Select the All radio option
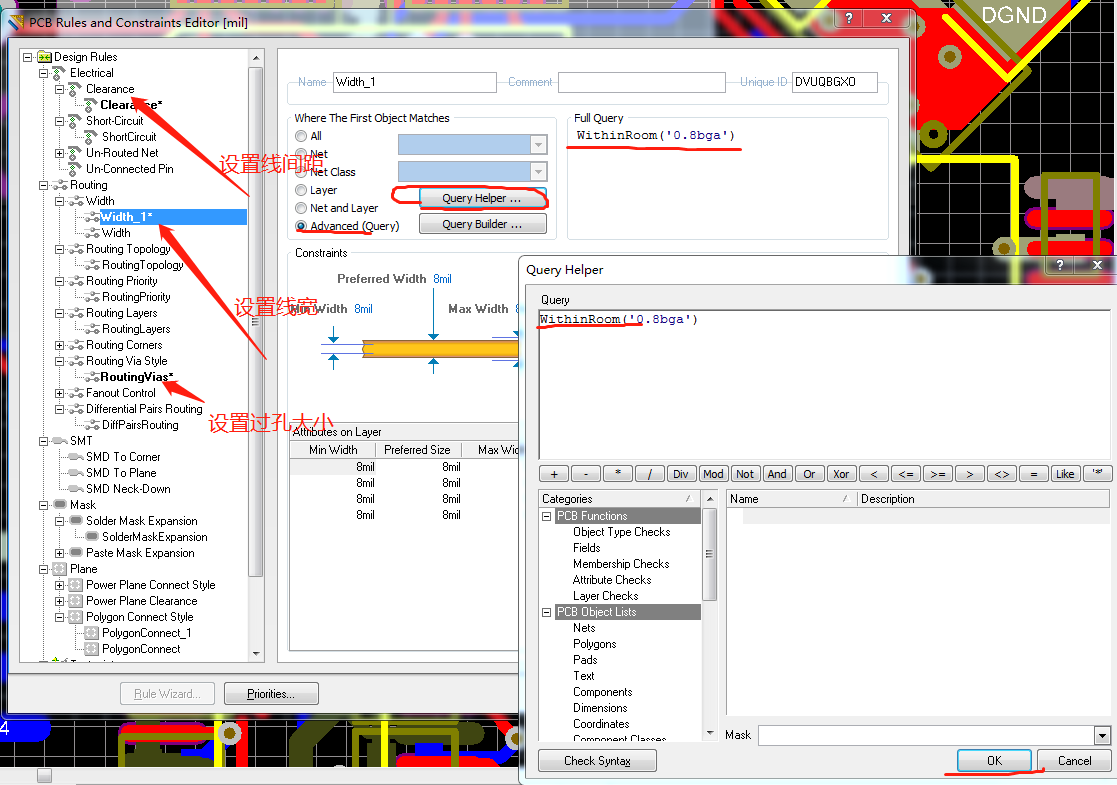This screenshot has width=1117, height=785. [x=301, y=136]
